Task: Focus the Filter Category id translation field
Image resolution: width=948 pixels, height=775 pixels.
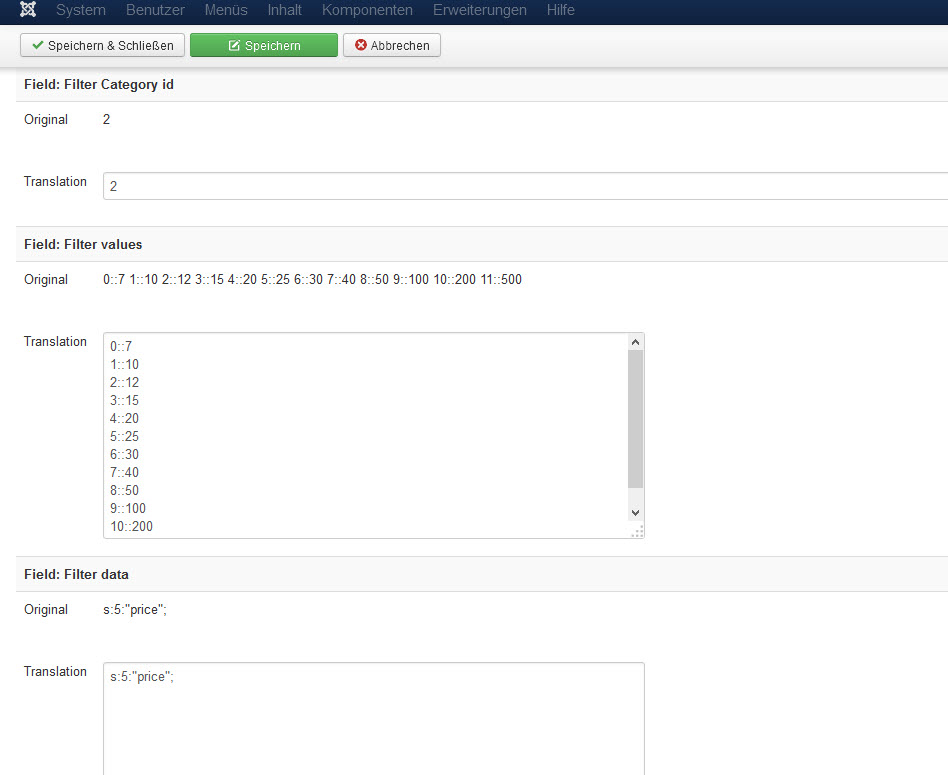Action: coord(525,186)
